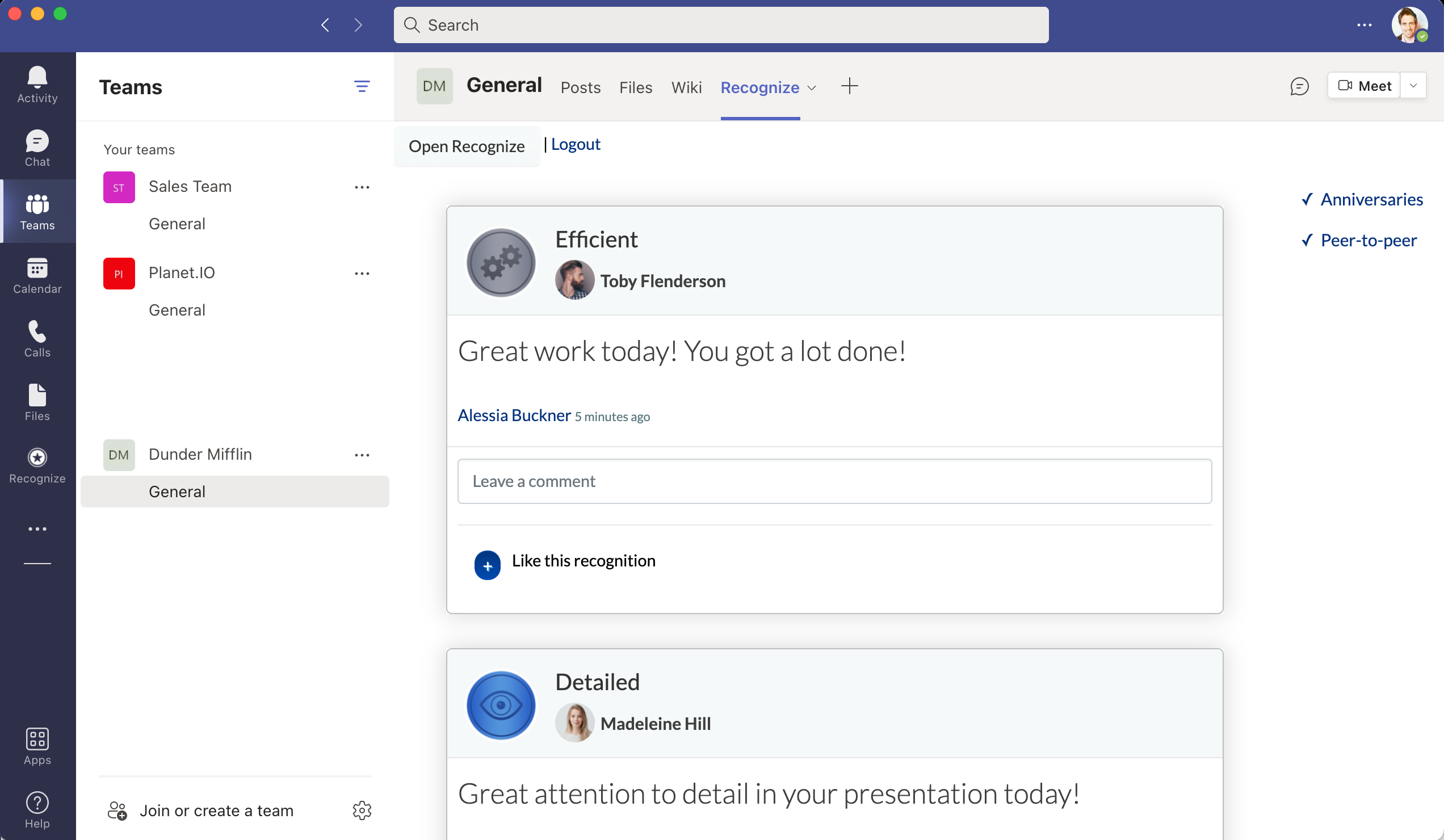Select the Chat icon in the sidebar
Screen dimensions: 1444x840
click(37, 148)
